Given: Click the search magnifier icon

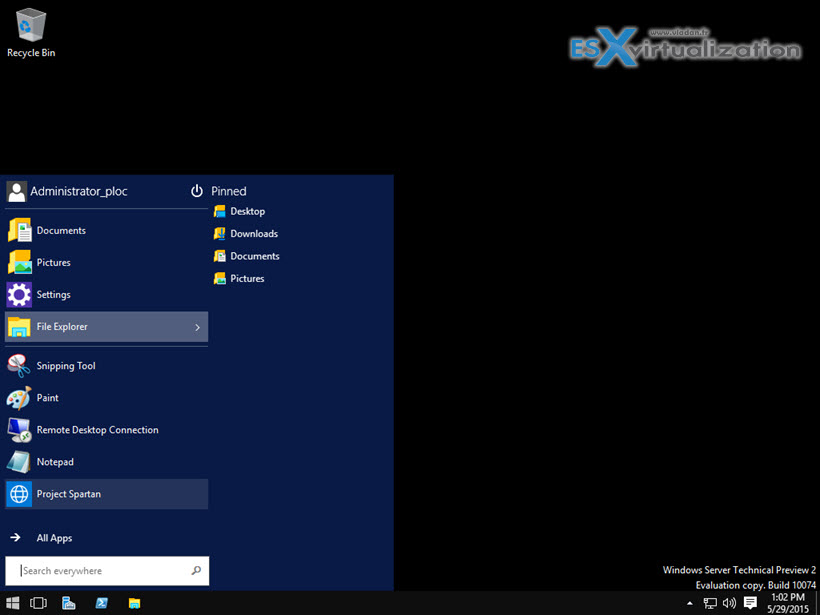Looking at the screenshot, I should 196,571.
